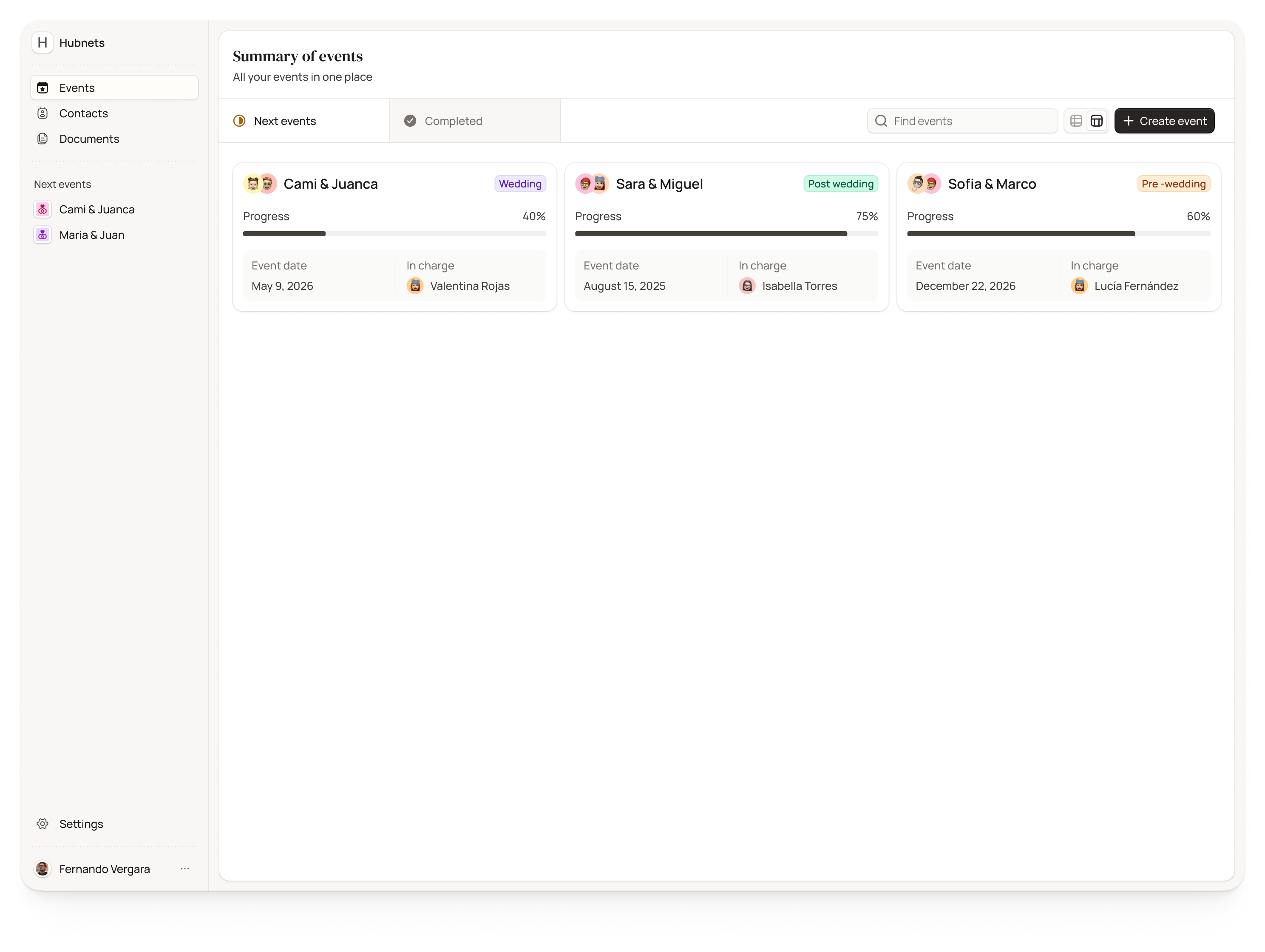This screenshot has height=952, width=1265.
Task: Open the Next events tab
Action: pyautogui.click(x=304, y=121)
